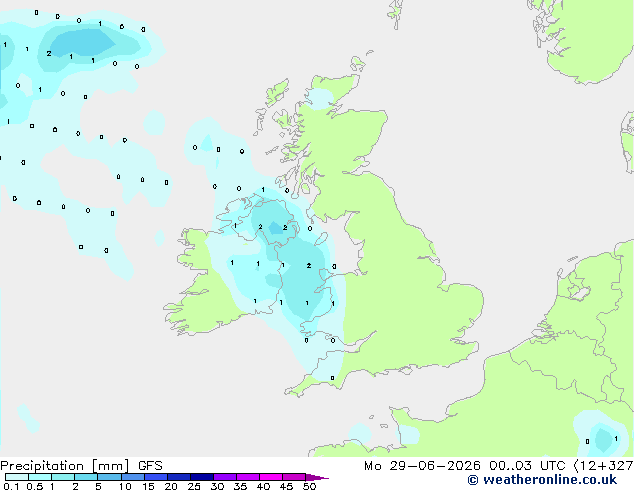Screen dimensions: 634x490
Task: Click the legend label '30'
Action: pyautogui.click(x=217, y=486)
